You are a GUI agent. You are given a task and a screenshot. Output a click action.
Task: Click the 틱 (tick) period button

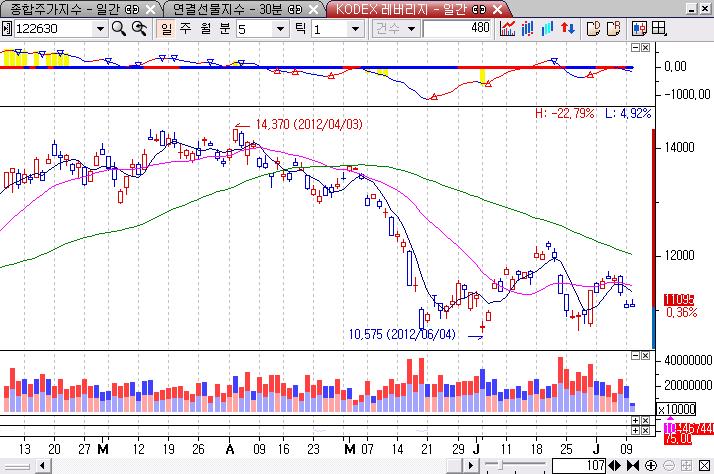[x=299, y=29]
